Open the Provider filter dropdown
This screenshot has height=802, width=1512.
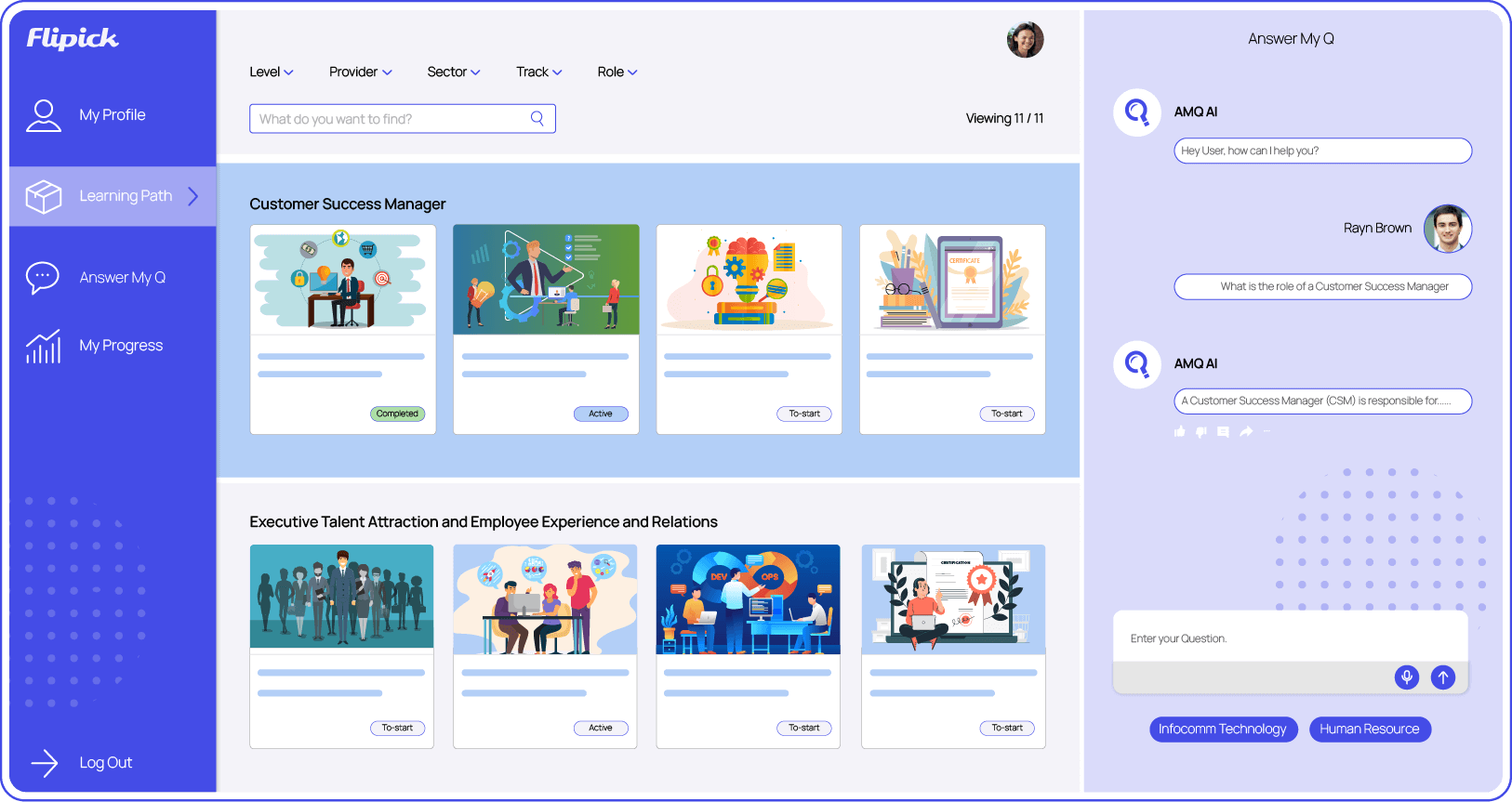pyautogui.click(x=360, y=72)
